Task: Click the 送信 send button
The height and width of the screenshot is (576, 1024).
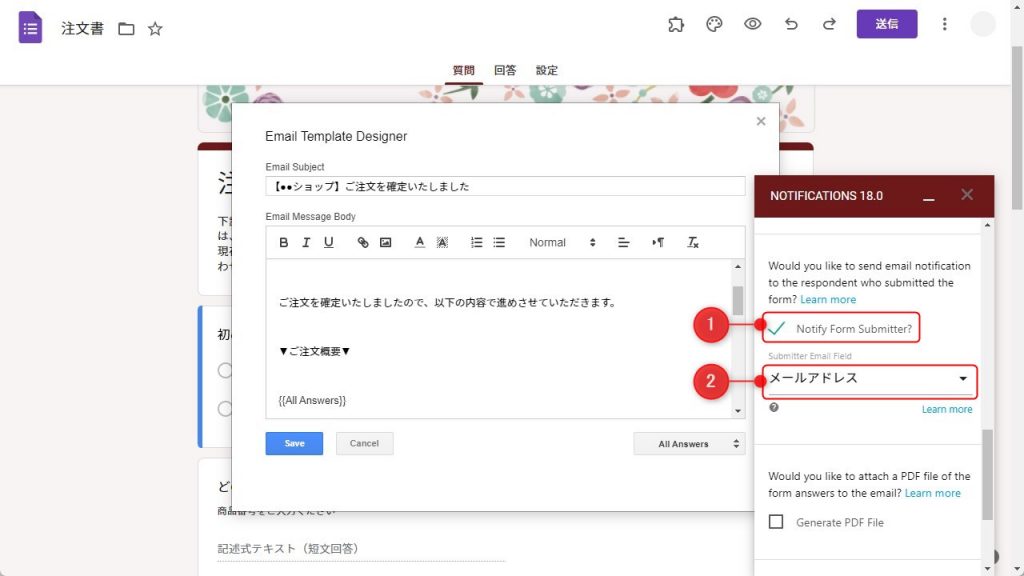Action: [887, 24]
